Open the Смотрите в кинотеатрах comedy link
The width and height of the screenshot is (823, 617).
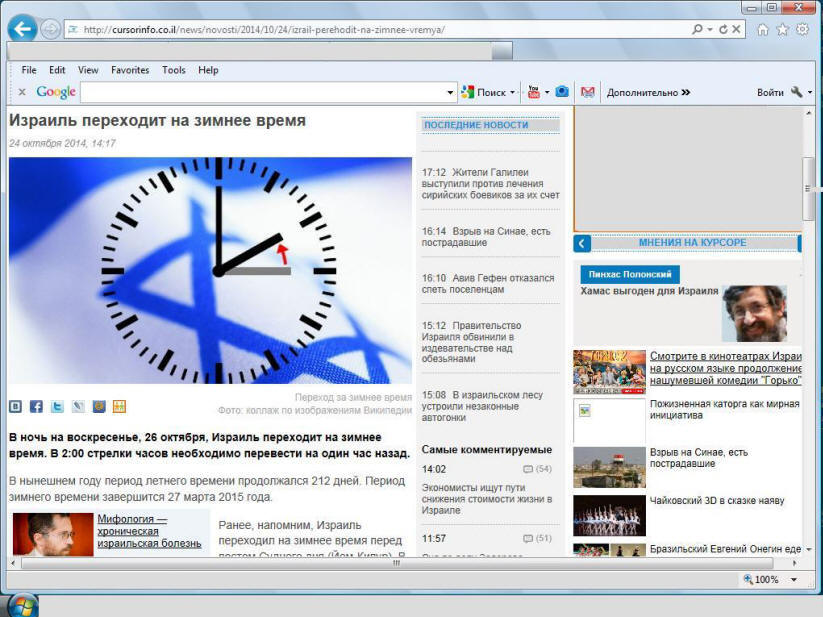point(726,368)
